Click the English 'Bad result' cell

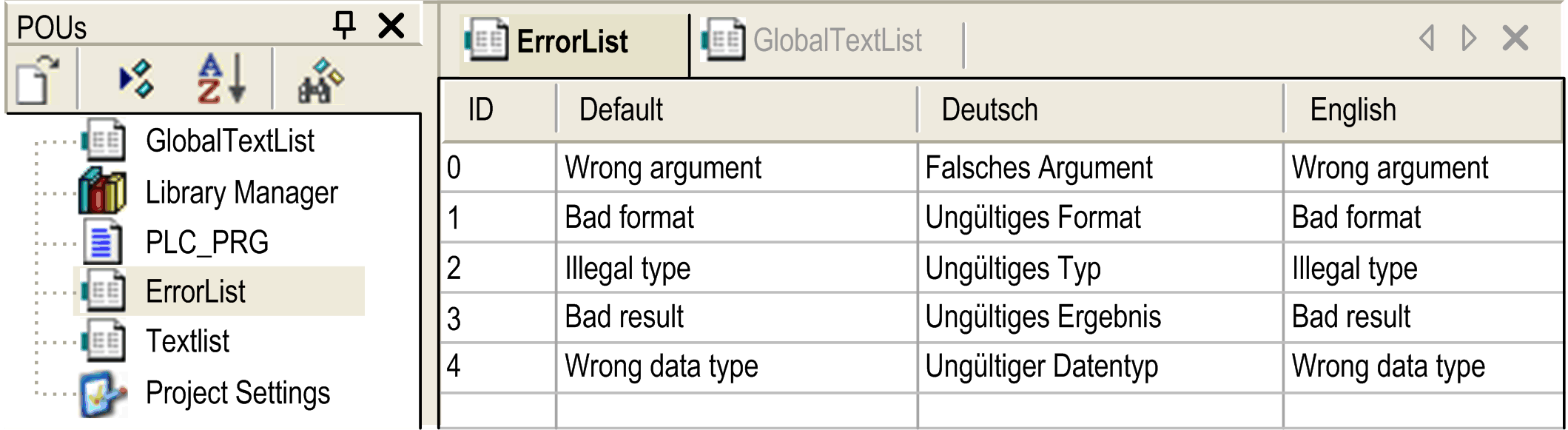(x=1350, y=317)
